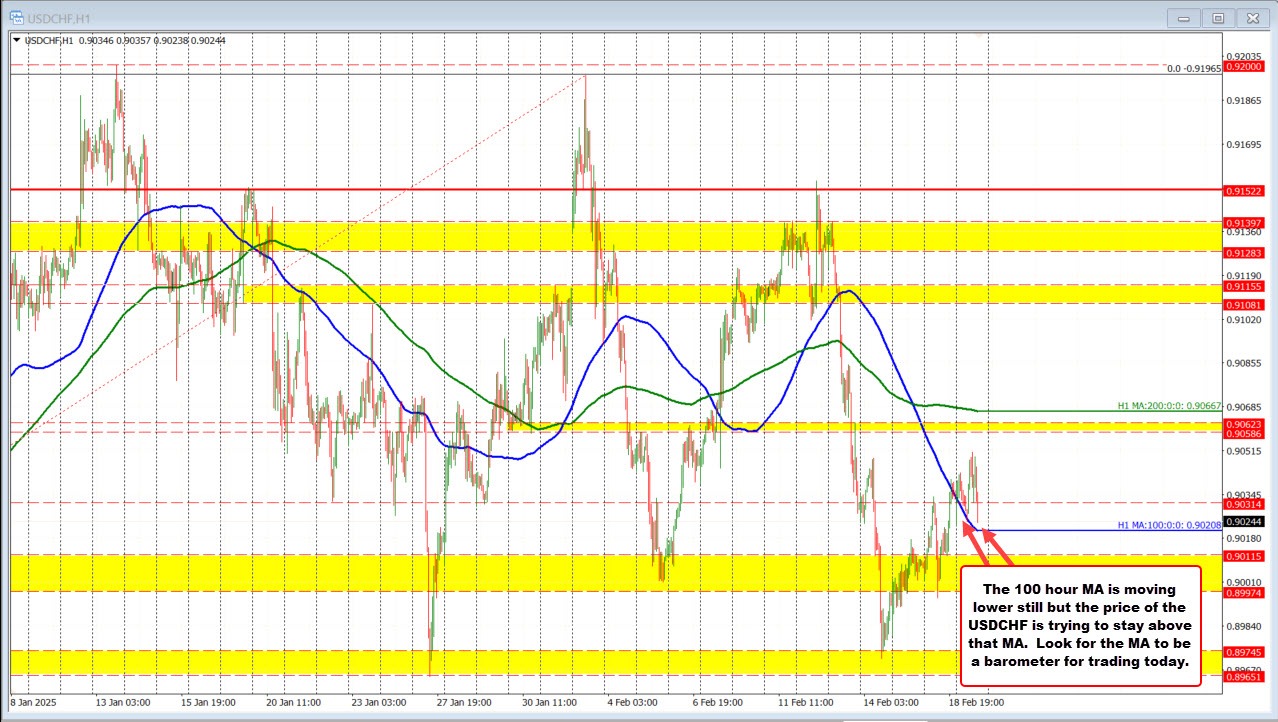This screenshot has width=1278, height=722.
Task: Close the USDCHF,H1 chart window
Action: click(x=1251, y=17)
